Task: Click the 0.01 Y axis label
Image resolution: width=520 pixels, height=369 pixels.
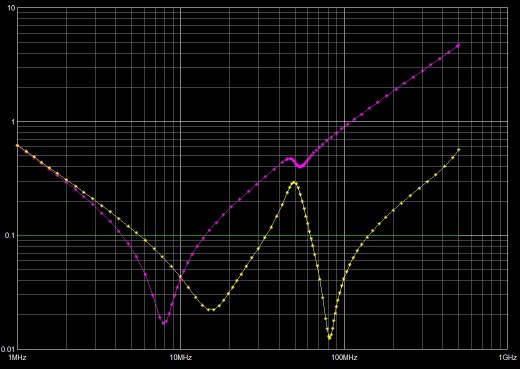Action: tap(8, 349)
